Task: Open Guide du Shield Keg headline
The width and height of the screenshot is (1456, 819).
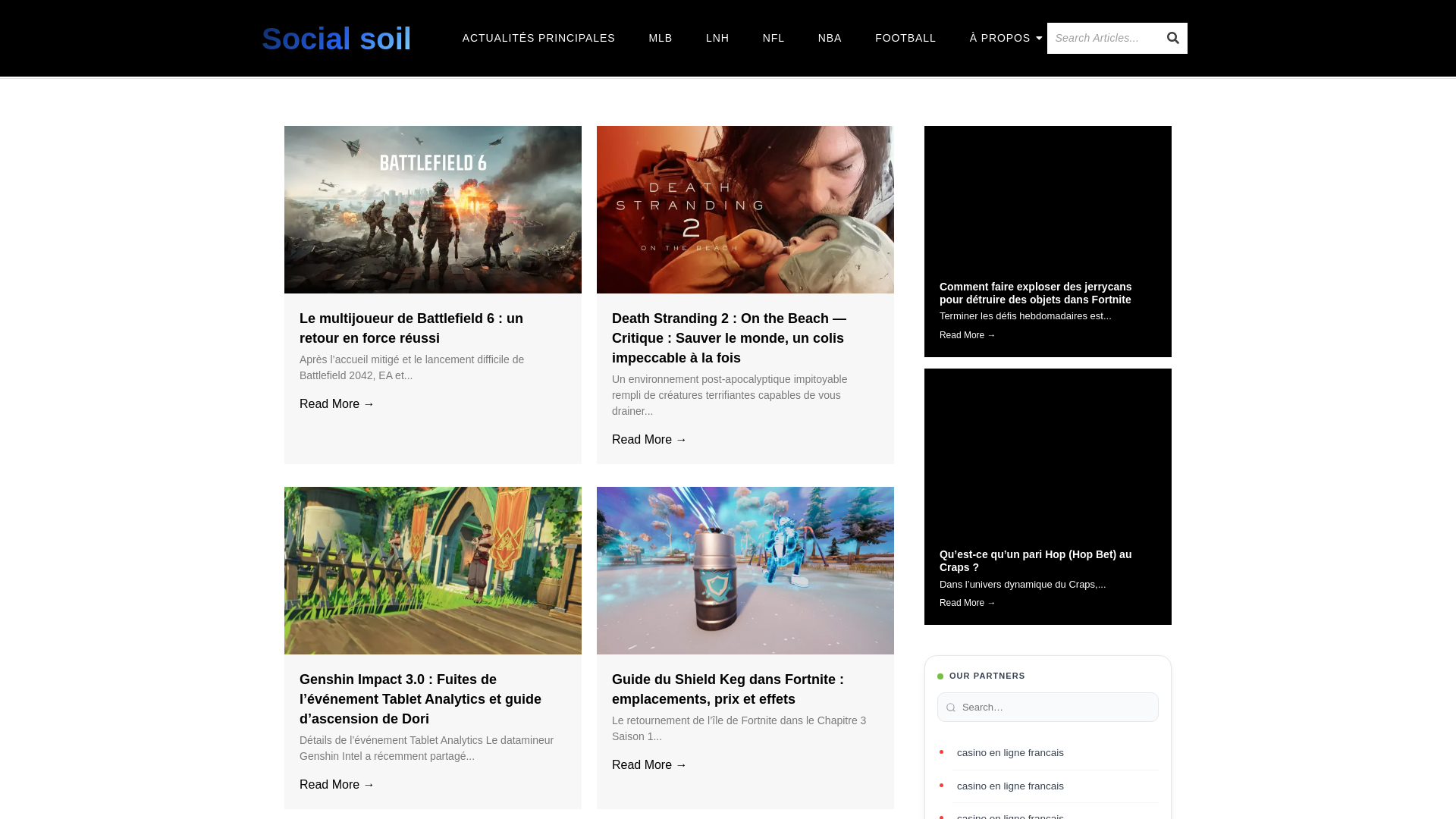Action: click(728, 689)
